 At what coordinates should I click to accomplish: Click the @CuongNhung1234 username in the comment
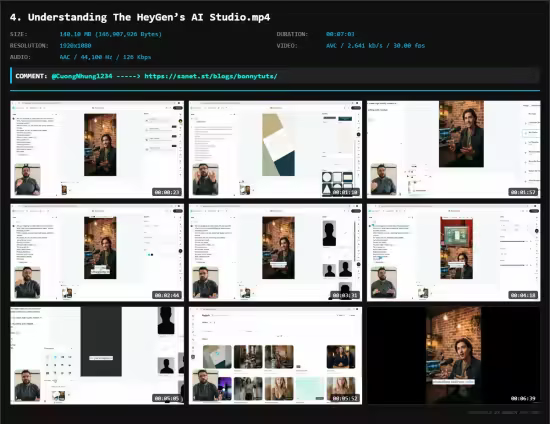click(x=82, y=76)
